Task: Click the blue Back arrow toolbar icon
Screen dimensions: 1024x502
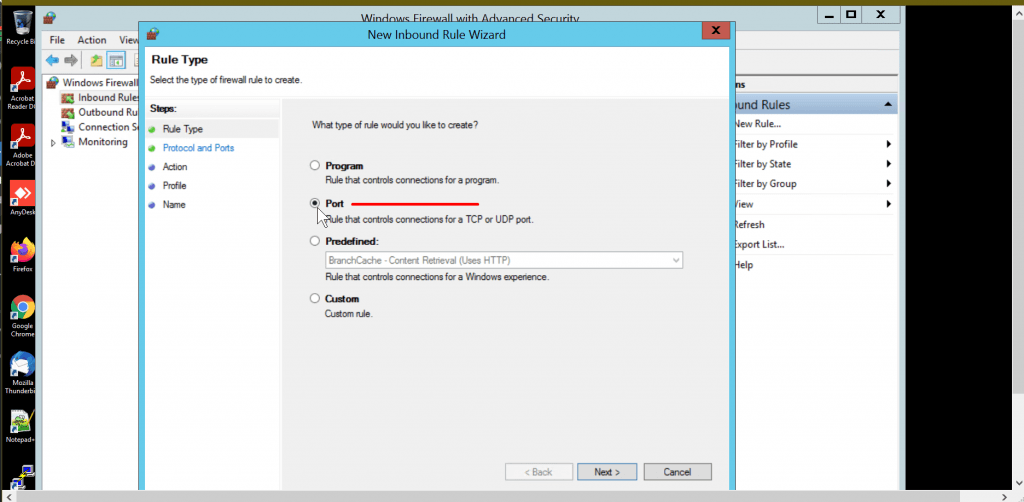Action: click(x=52, y=60)
